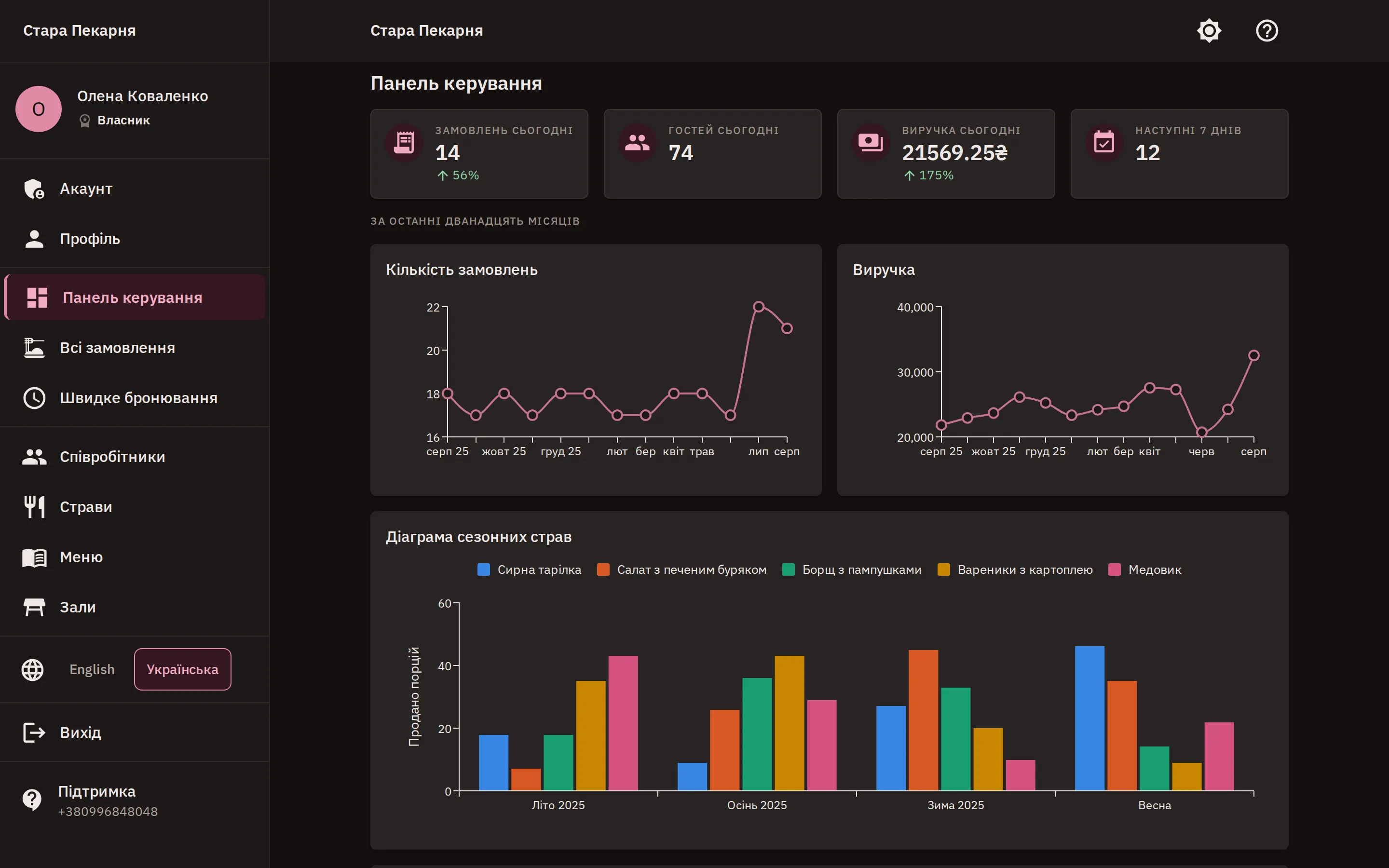Toggle Вареники з картоплею yellow legend swatch
The image size is (1389, 868).
pos(943,570)
